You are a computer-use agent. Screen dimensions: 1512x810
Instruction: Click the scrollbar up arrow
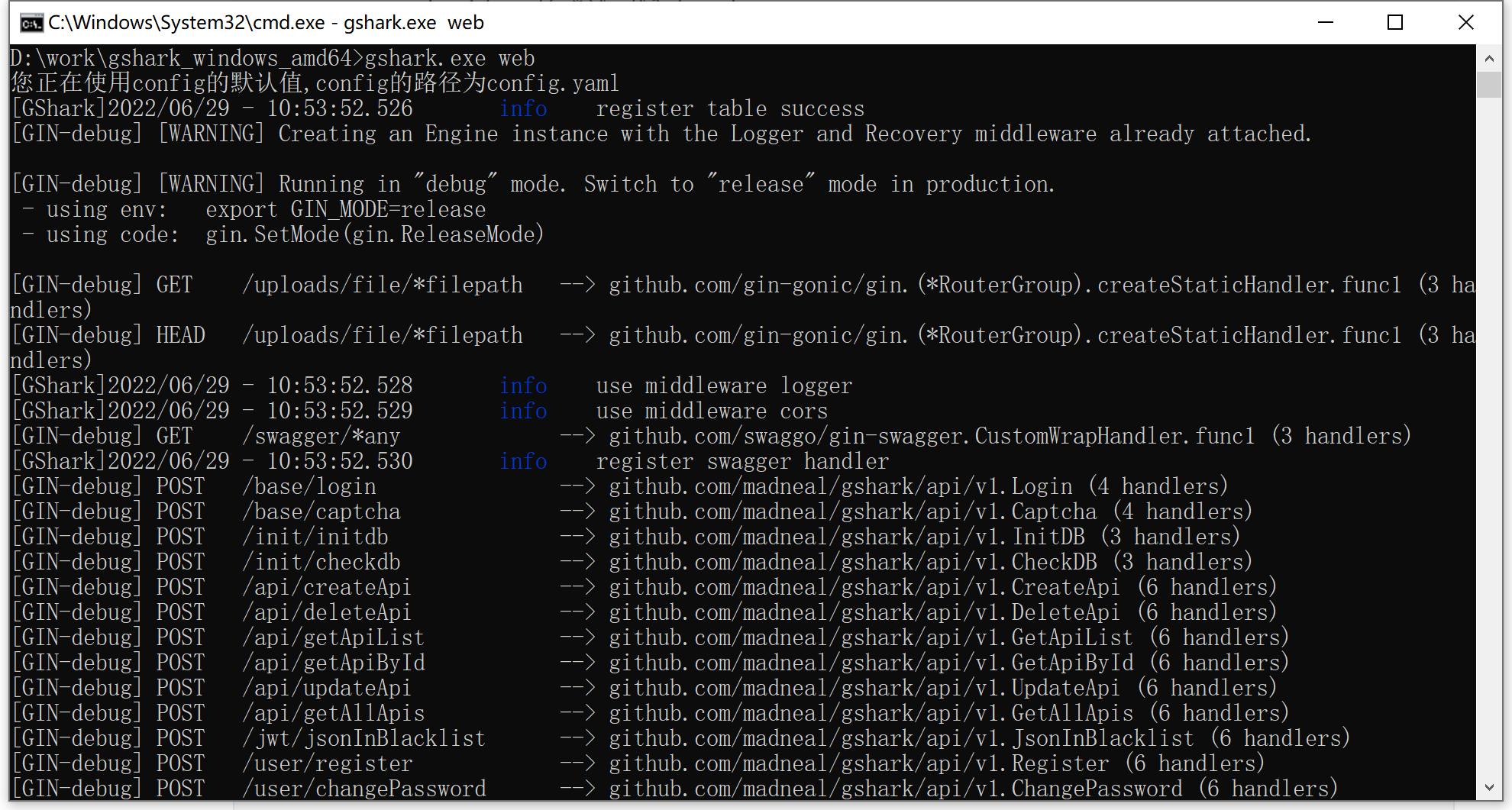click(x=1488, y=58)
